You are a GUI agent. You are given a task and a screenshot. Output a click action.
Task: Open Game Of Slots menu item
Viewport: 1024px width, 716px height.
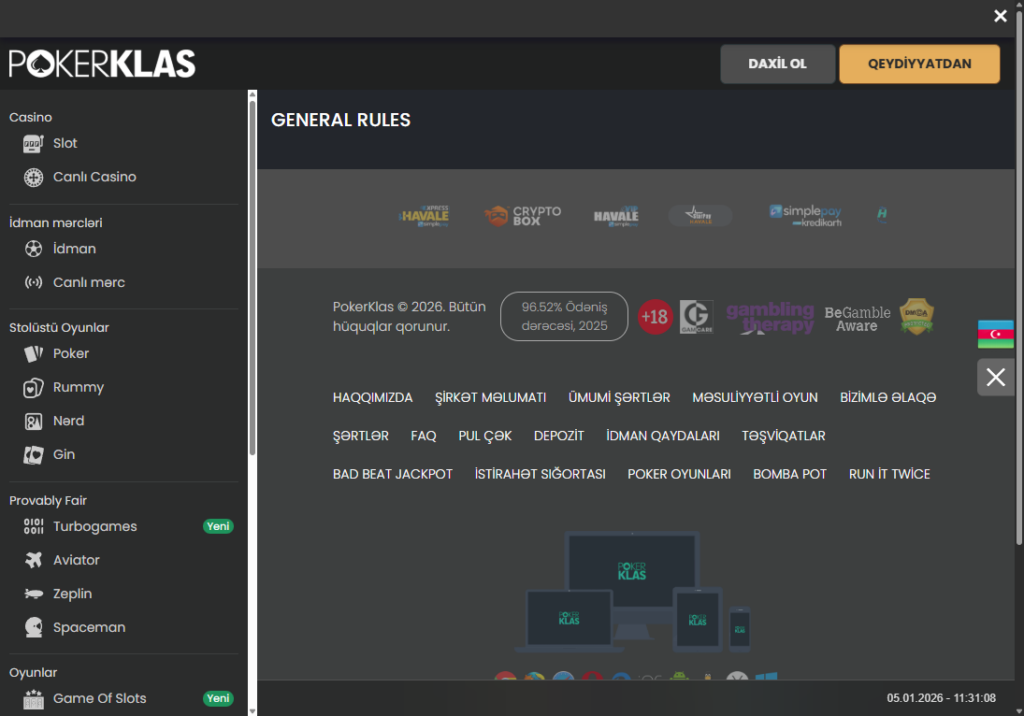[99, 699]
